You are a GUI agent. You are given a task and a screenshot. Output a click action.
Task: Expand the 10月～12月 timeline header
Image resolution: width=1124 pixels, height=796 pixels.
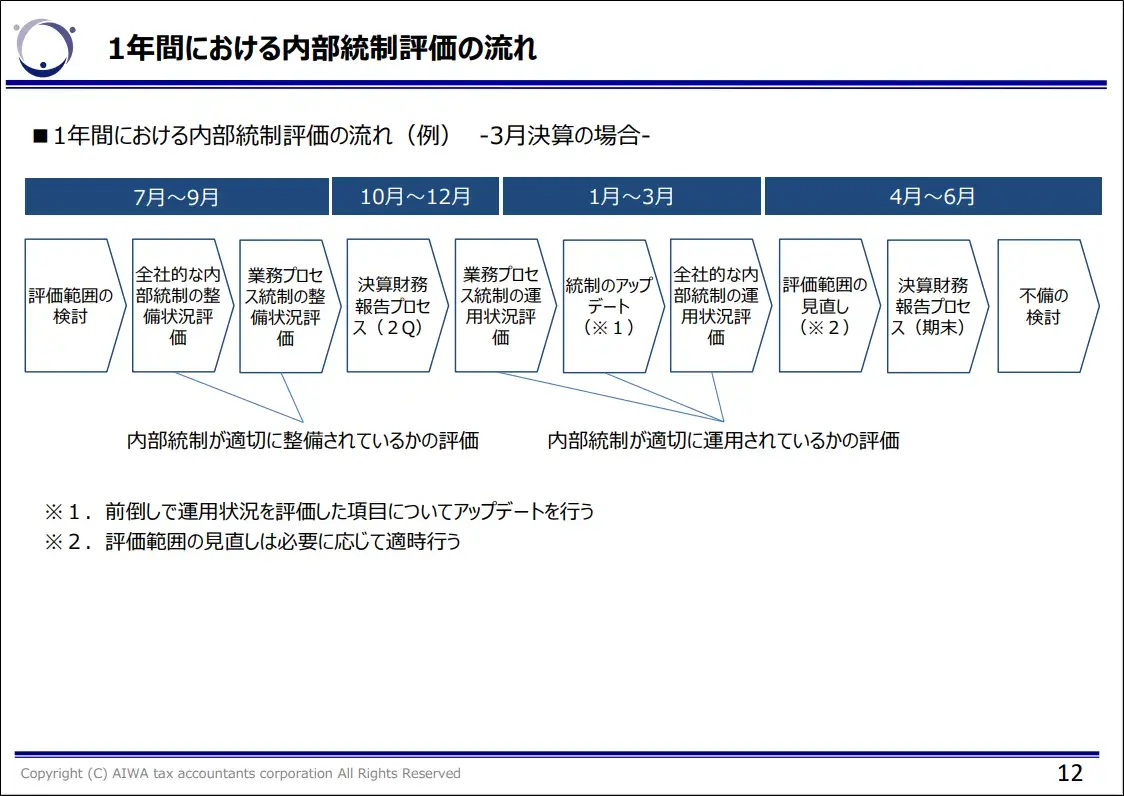[416, 196]
